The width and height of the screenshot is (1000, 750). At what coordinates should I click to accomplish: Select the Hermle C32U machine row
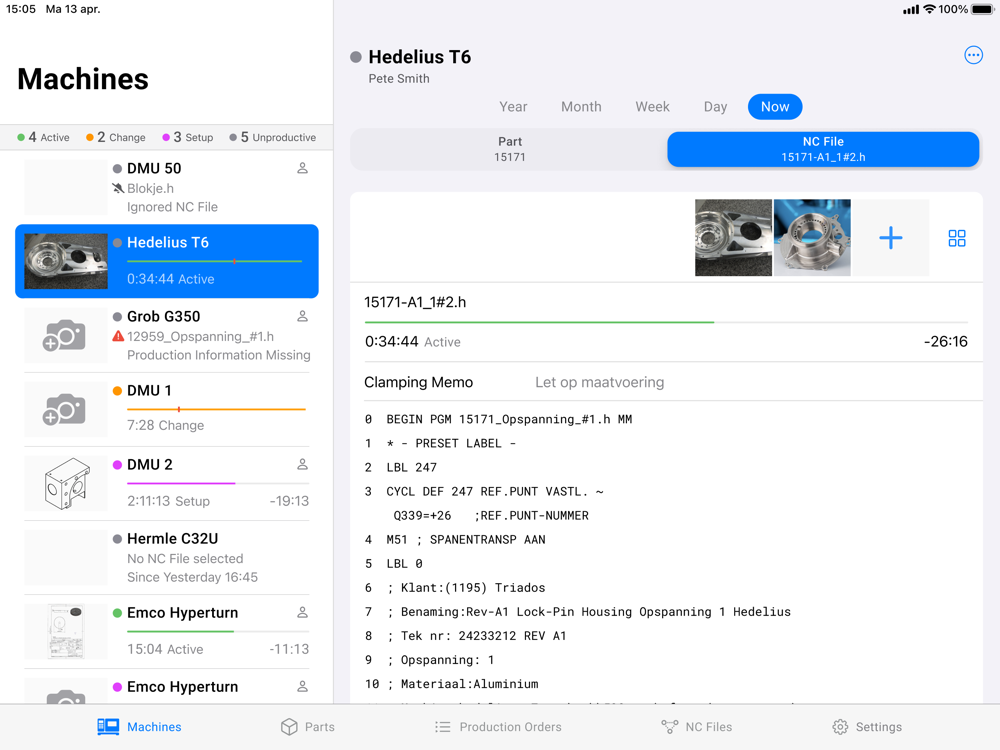click(x=166, y=557)
